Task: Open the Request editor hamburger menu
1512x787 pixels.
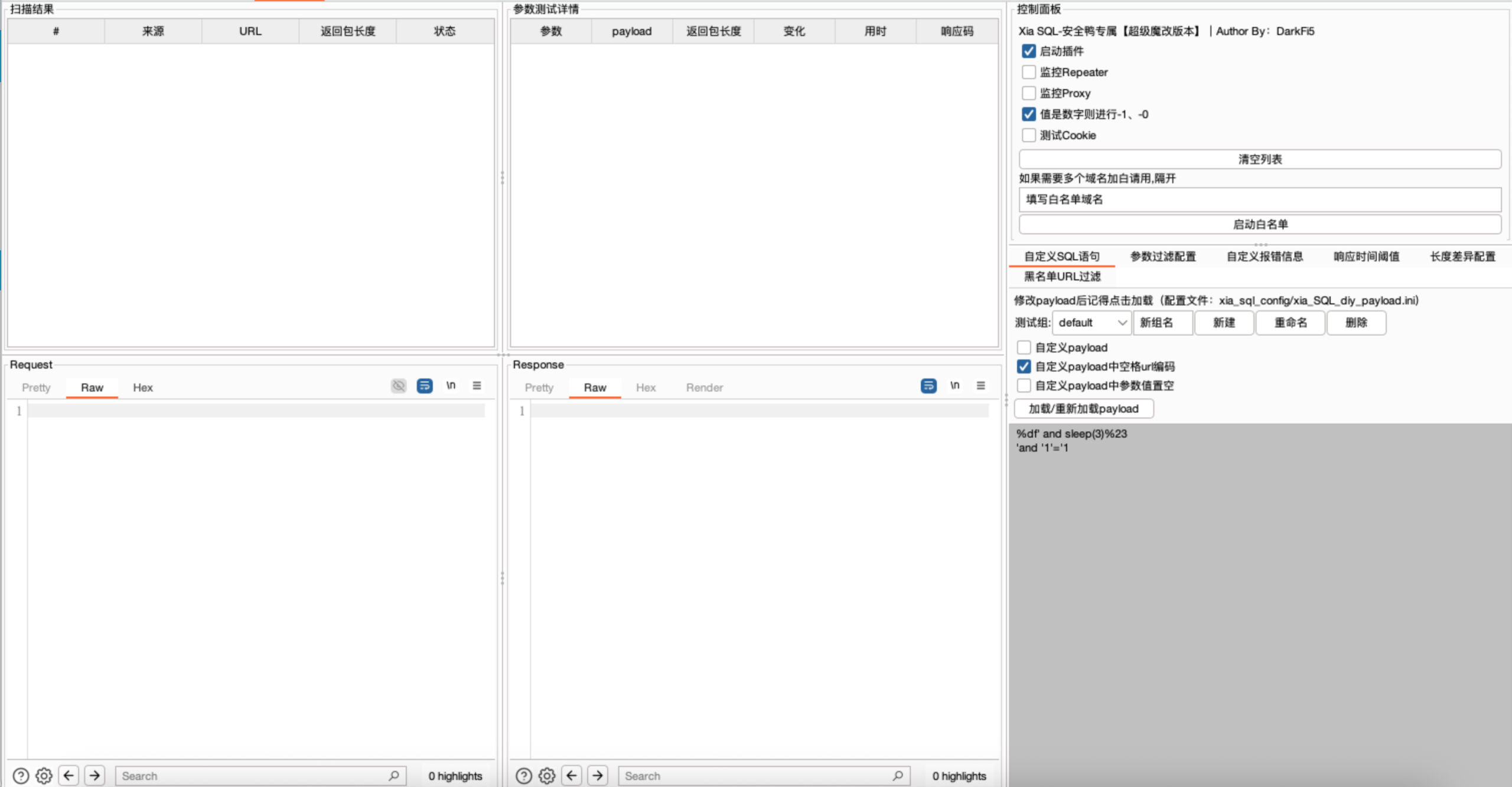Action: 477,386
